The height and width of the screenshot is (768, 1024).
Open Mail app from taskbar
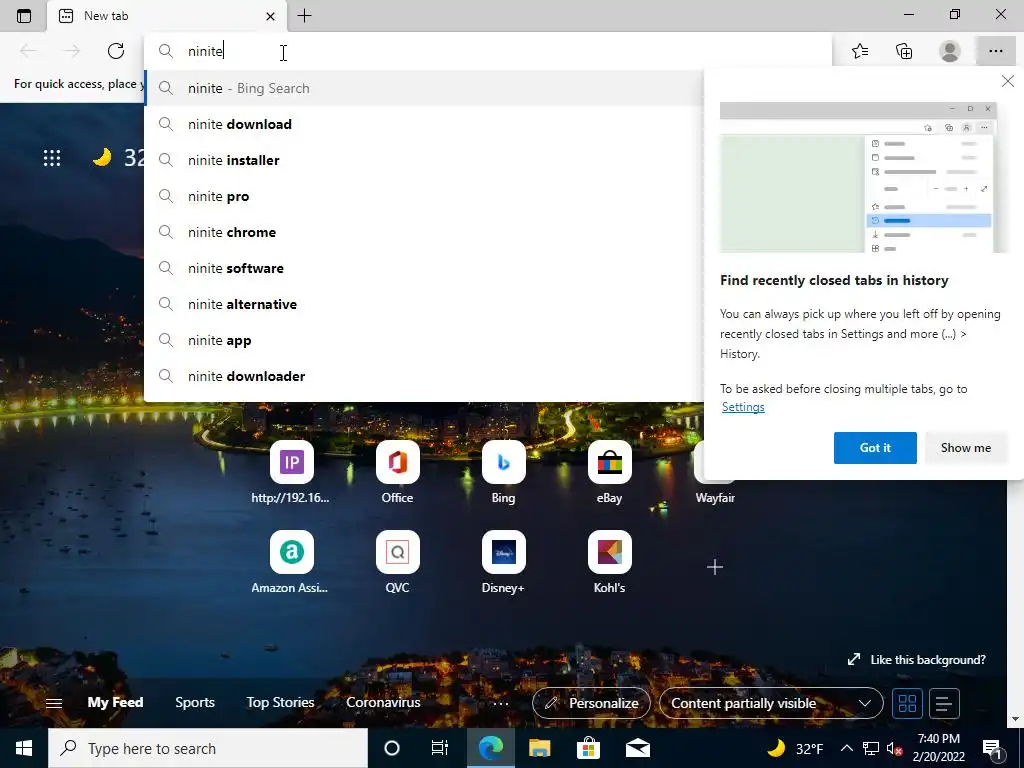[x=637, y=748]
